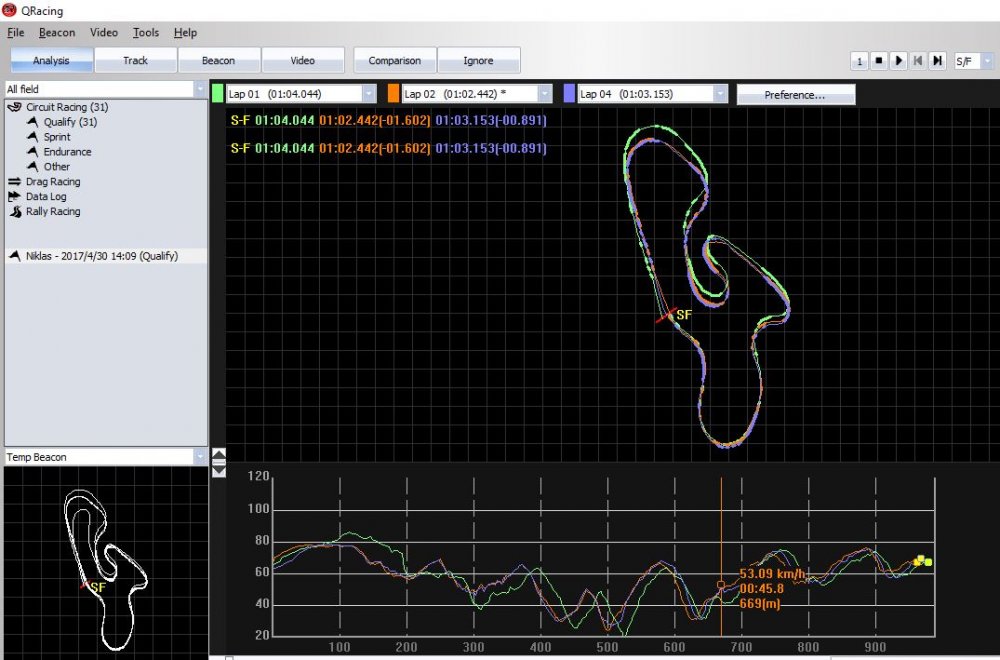Open the Tools menu
Image resolution: width=1000 pixels, height=660 pixels.
(x=146, y=33)
